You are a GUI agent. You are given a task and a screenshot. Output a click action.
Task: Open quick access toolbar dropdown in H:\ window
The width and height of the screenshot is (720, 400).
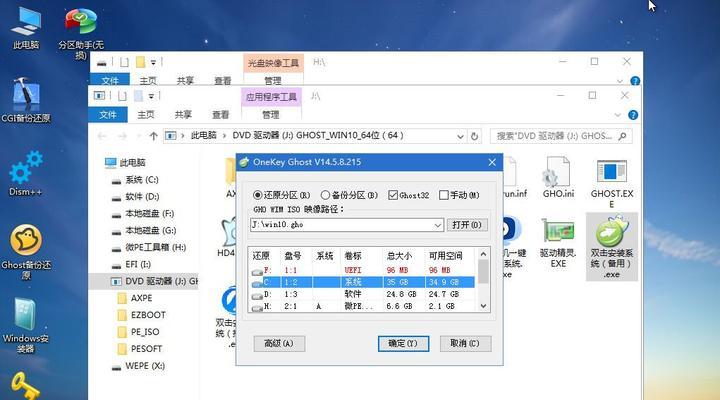click(x=153, y=62)
